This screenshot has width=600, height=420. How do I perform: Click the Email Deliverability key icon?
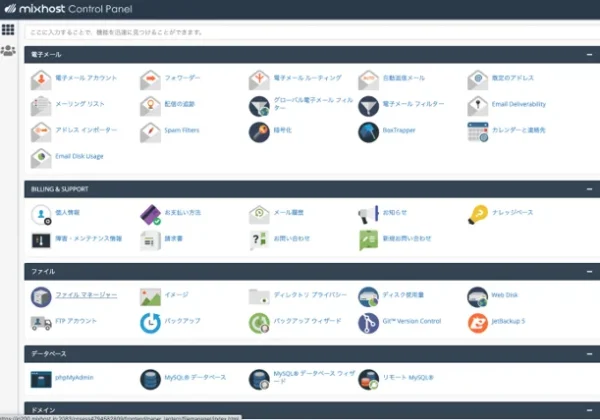point(478,106)
